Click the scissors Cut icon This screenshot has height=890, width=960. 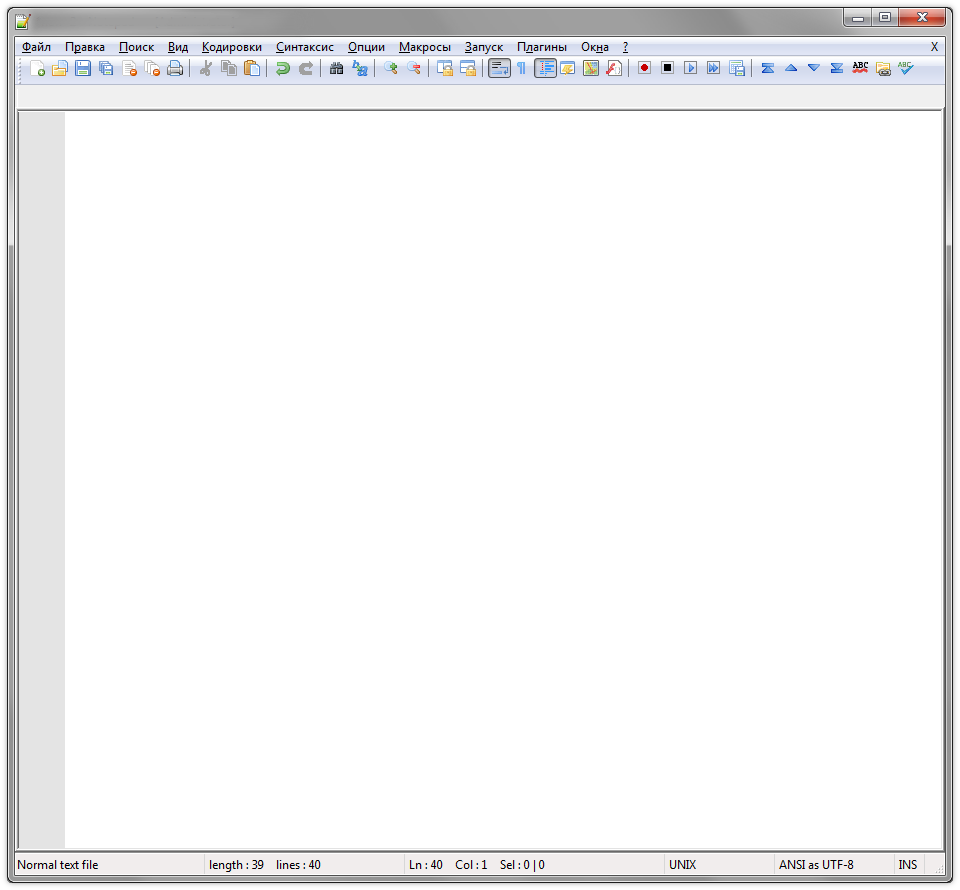click(205, 68)
